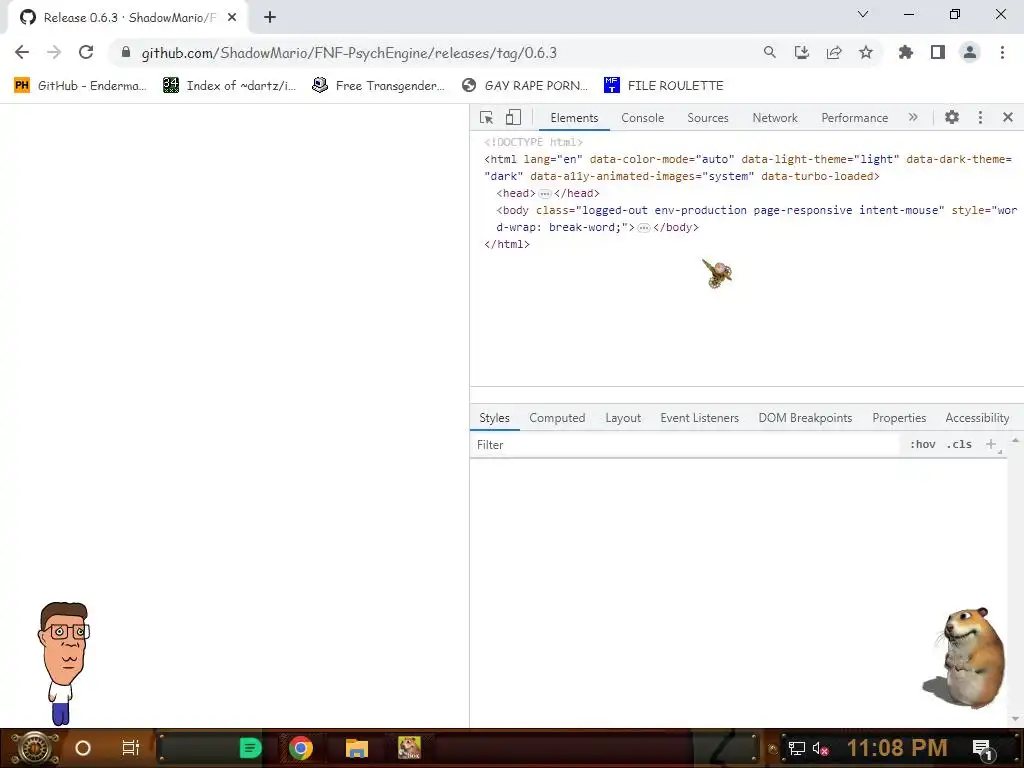Image resolution: width=1024 pixels, height=768 pixels.
Task: Toggle the browser side panel
Action: coord(938,52)
